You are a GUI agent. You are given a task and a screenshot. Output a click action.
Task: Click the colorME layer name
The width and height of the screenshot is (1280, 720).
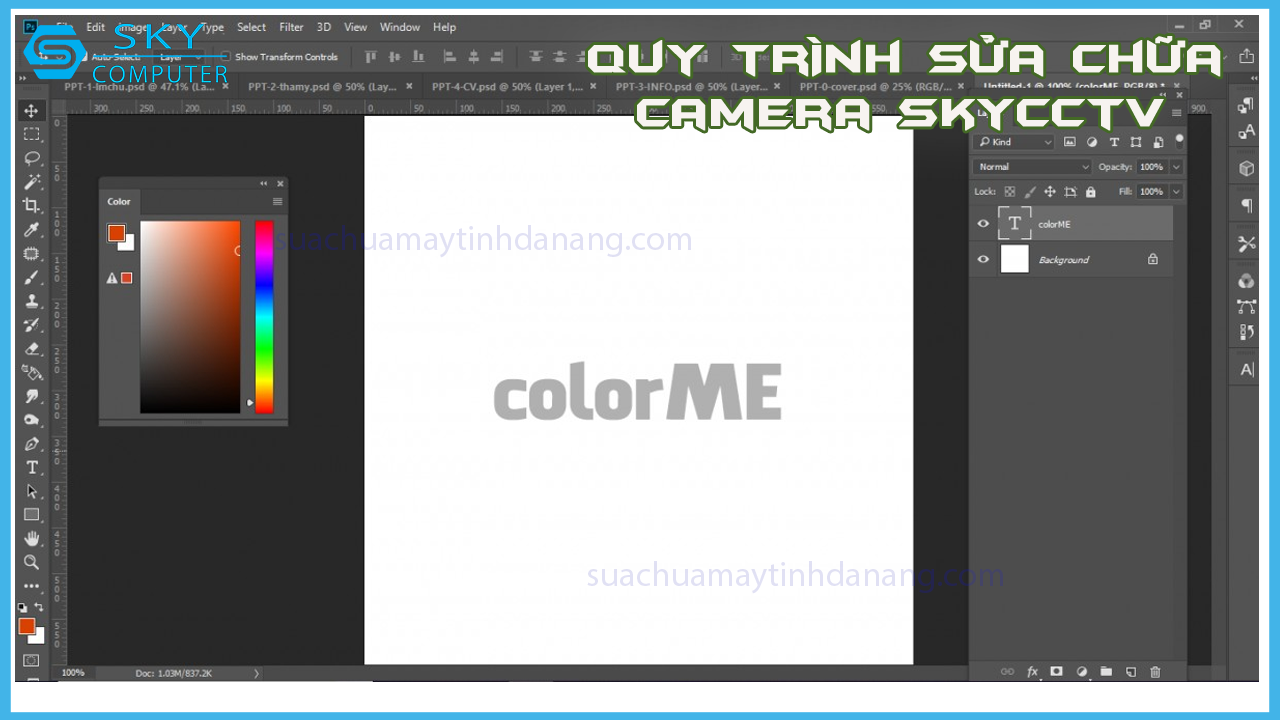1054,225
